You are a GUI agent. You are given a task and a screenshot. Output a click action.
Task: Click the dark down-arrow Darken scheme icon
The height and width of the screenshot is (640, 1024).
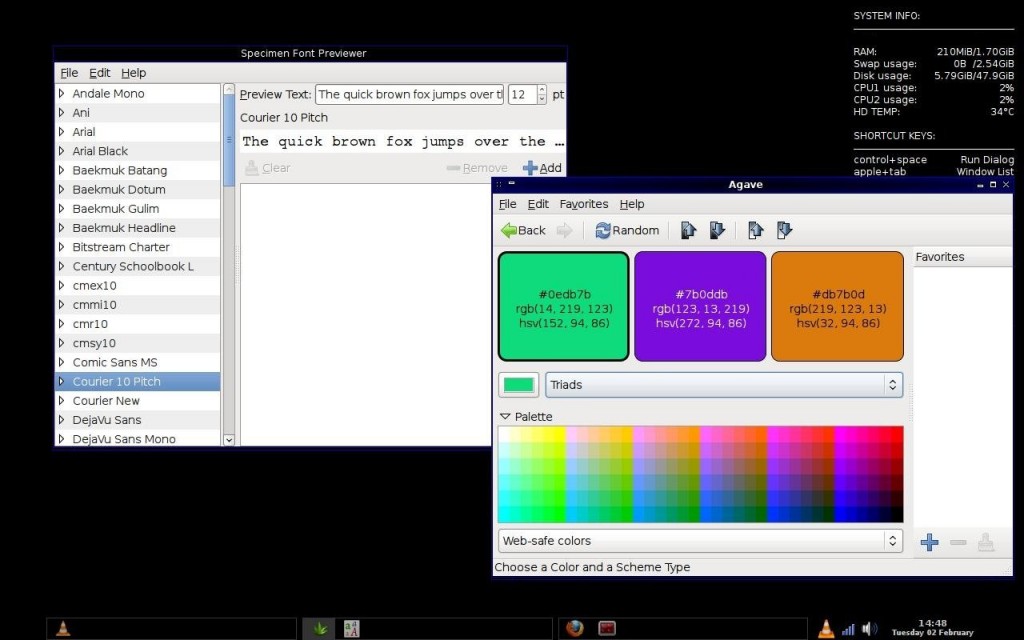(717, 230)
